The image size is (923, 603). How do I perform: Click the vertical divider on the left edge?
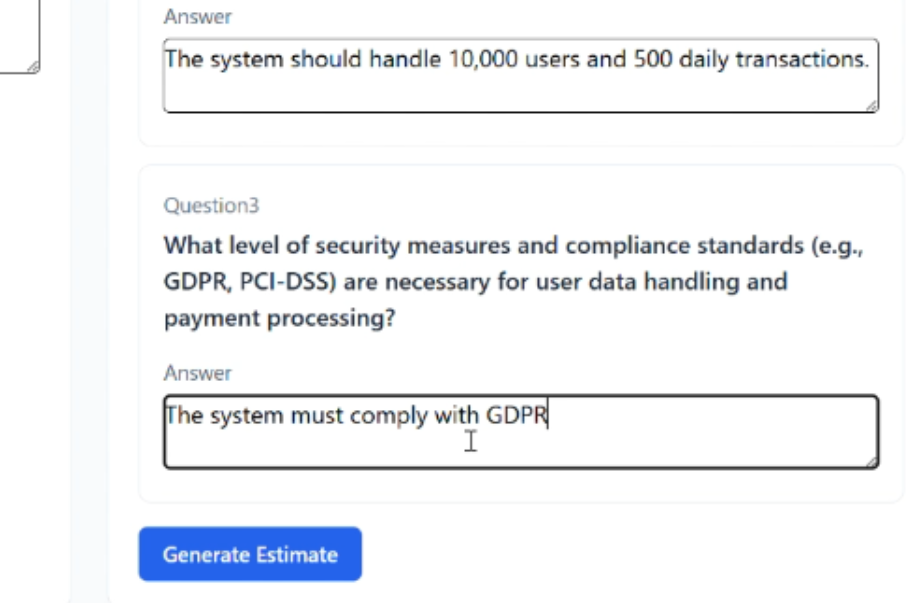point(68,300)
